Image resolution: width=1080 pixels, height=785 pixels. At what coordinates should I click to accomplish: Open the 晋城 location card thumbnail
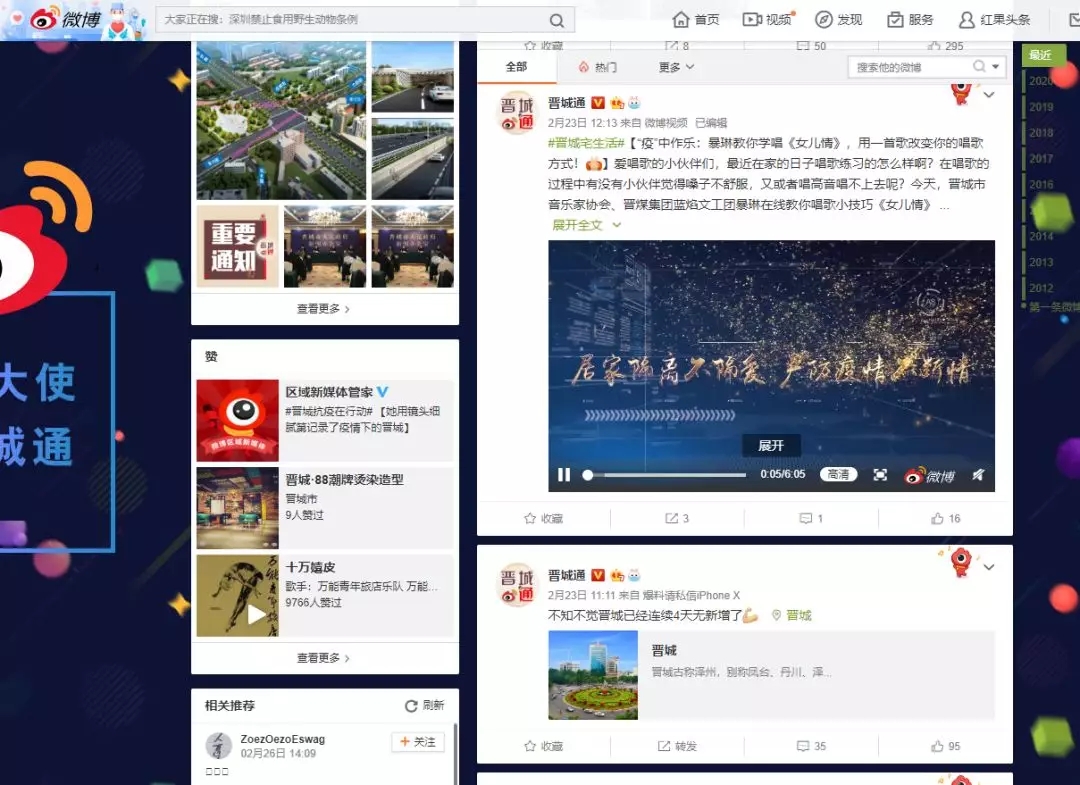[x=593, y=675]
